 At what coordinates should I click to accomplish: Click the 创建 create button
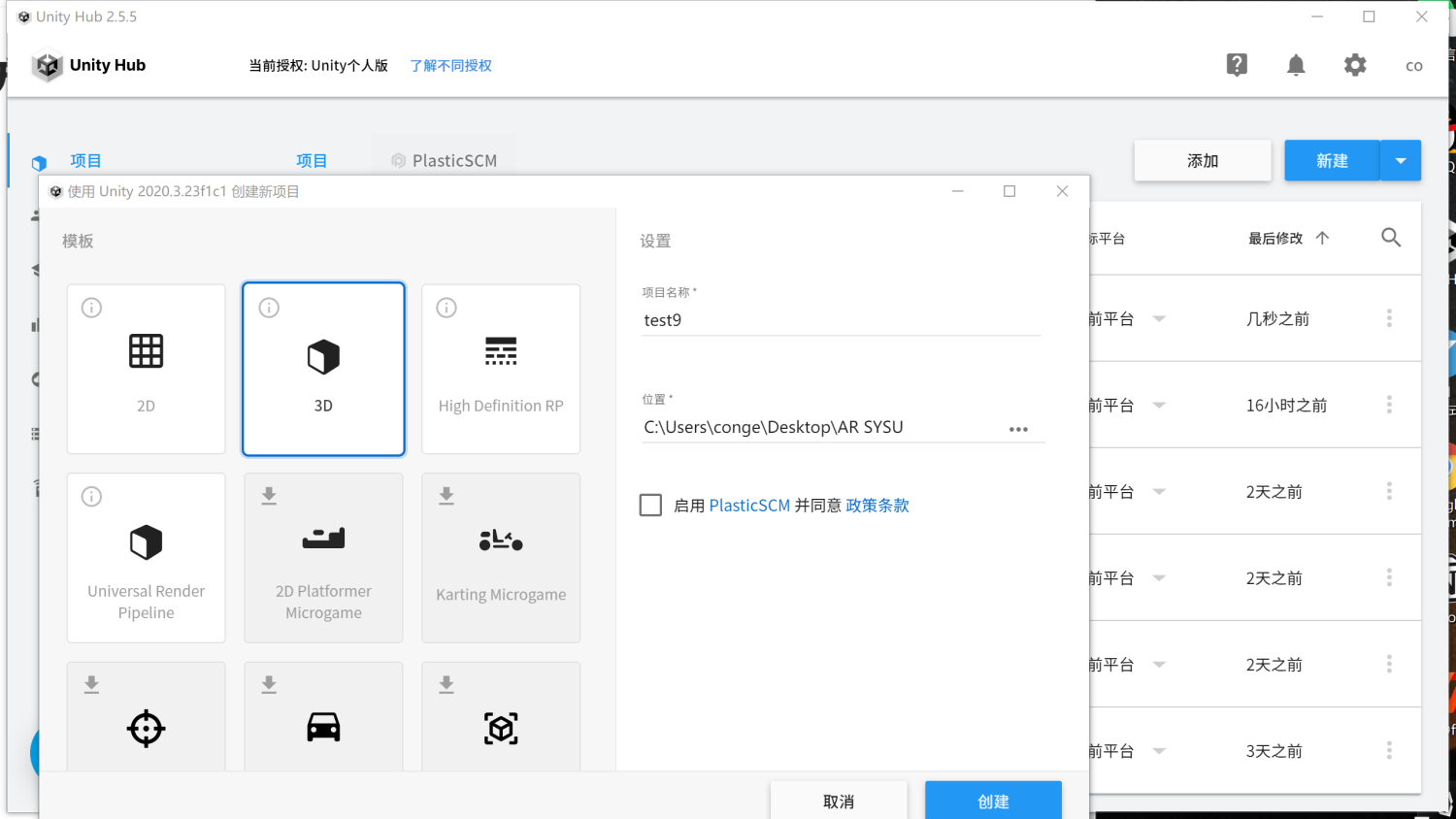(x=993, y=802)
